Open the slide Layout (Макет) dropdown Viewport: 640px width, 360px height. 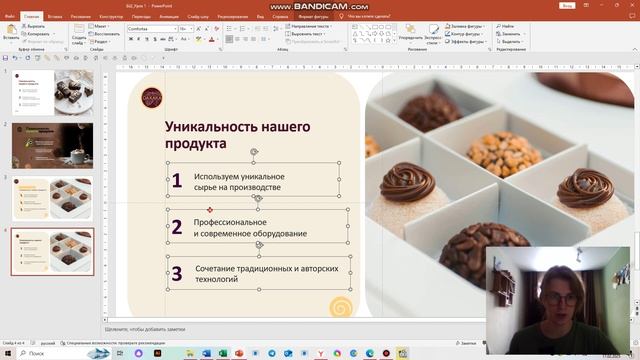pos(99,26)
